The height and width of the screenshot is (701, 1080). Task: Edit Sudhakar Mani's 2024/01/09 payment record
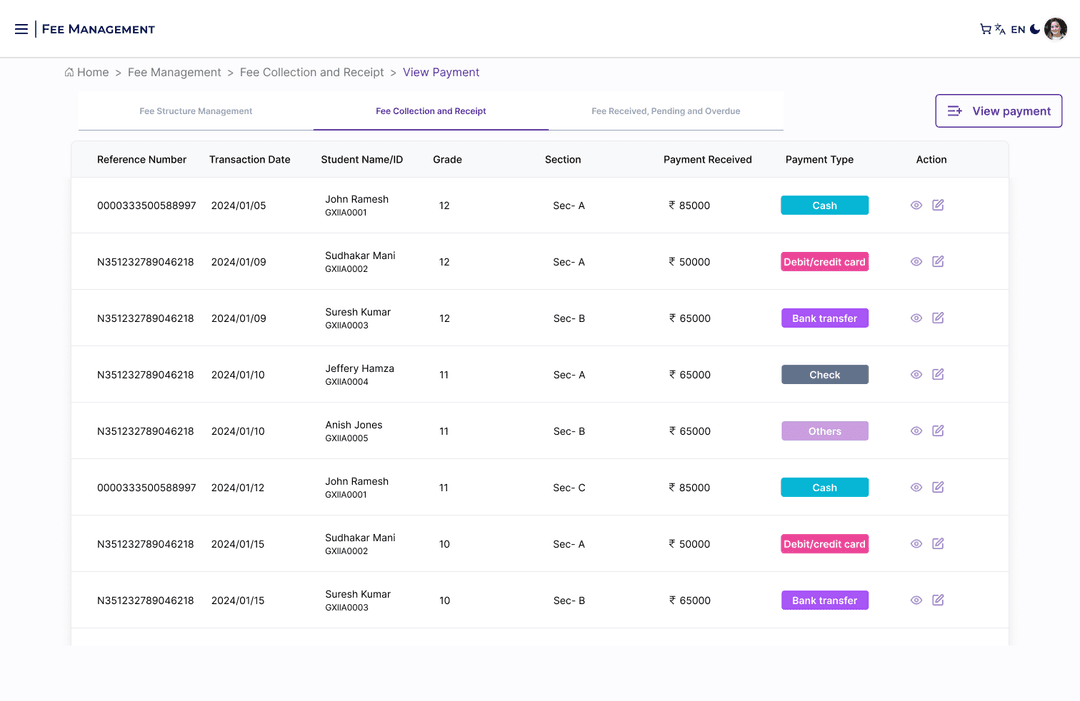pyautogui.click(x=938, y=261)
